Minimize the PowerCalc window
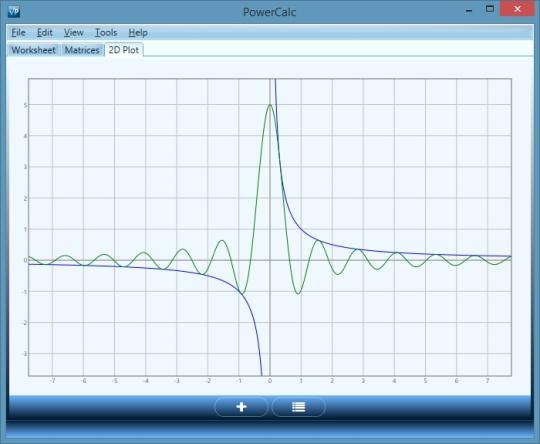 coord(469,10)
